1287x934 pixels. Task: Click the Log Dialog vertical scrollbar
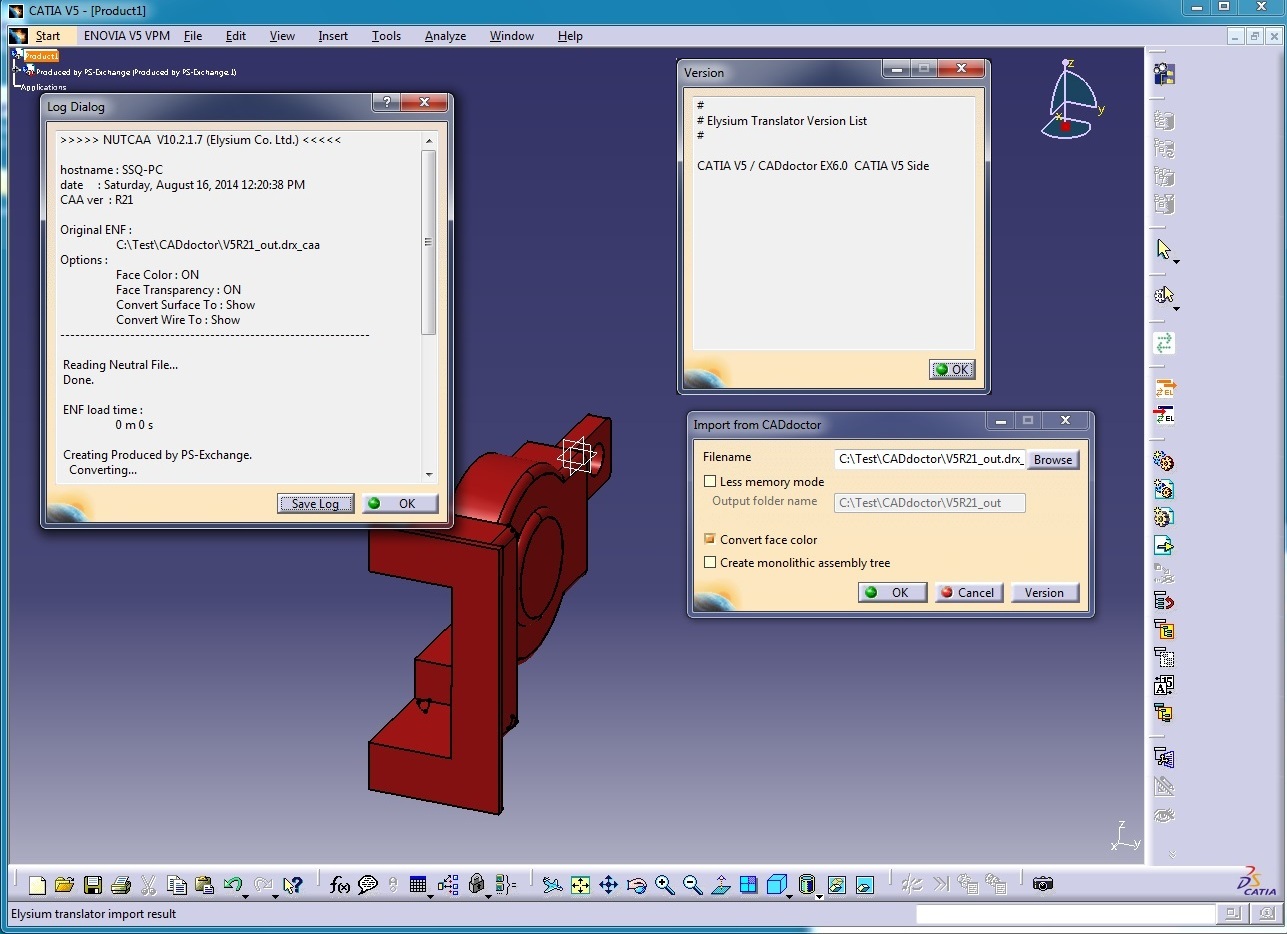point(429,243)
